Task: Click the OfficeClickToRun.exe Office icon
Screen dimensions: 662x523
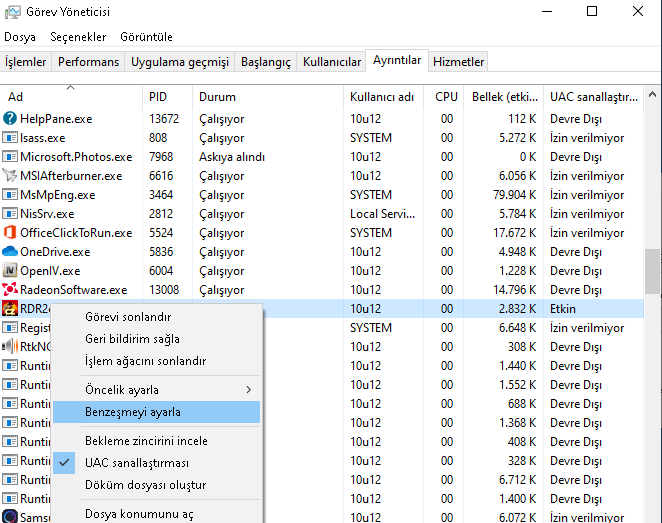Action: click(x=10, y=233)
